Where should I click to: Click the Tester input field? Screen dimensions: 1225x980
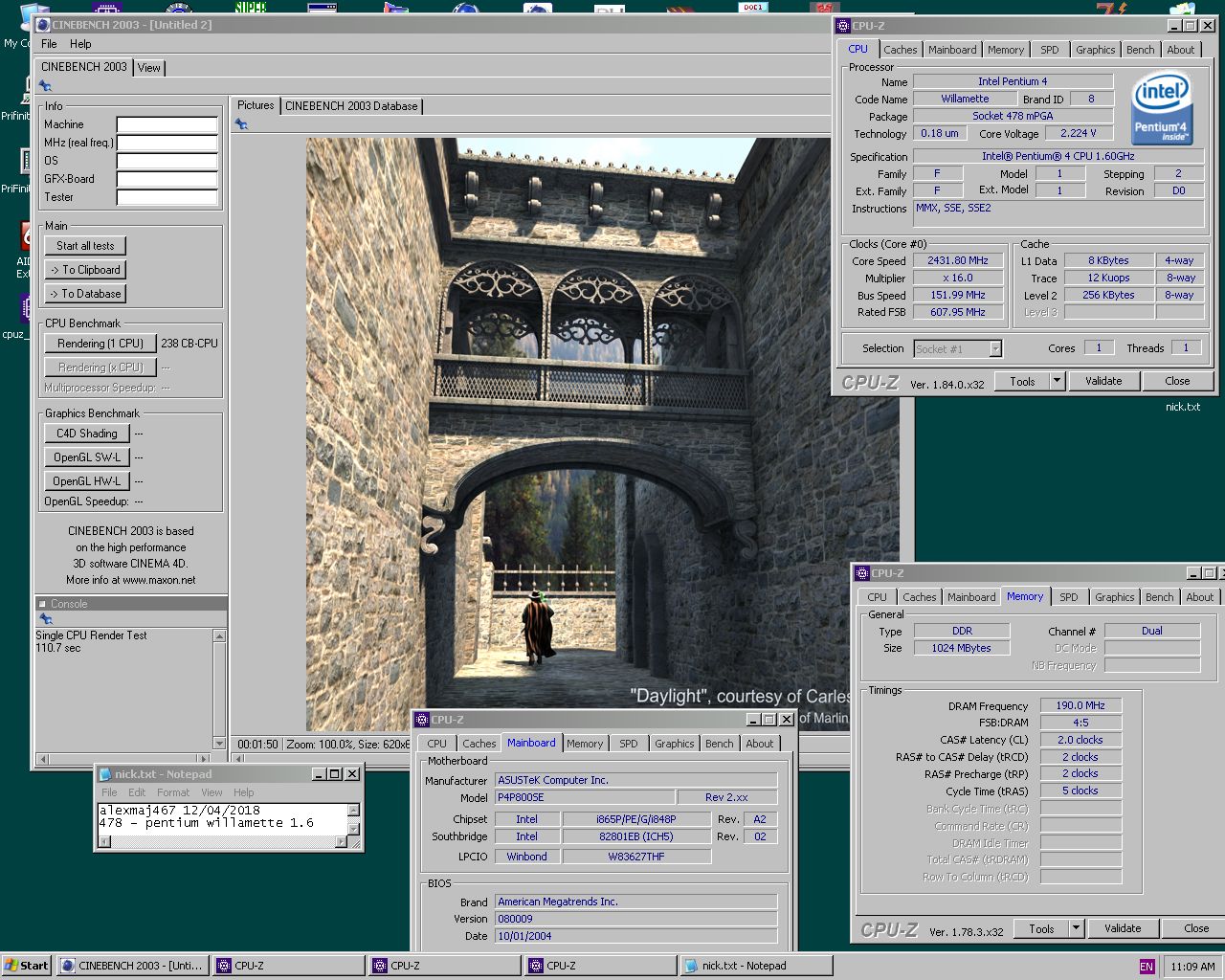click(167, 197)
